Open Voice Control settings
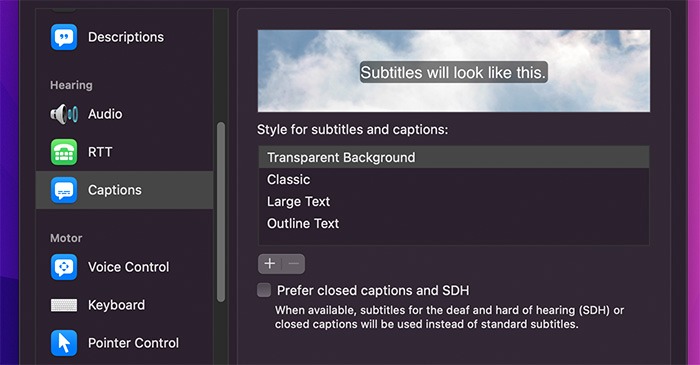 pos(125,267)
